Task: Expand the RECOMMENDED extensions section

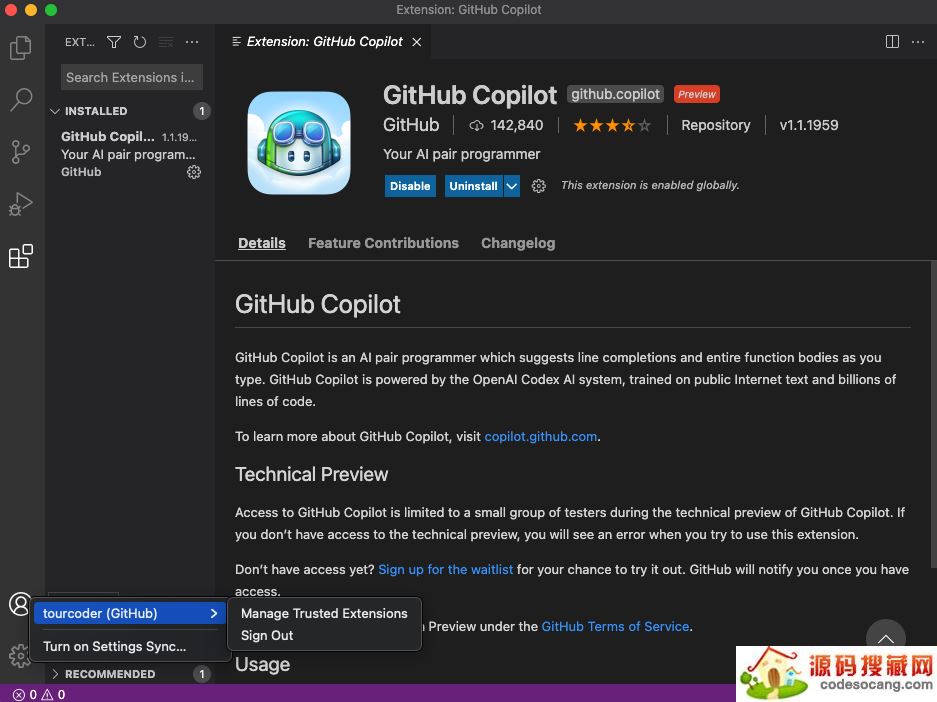Action: pos(56,674)
